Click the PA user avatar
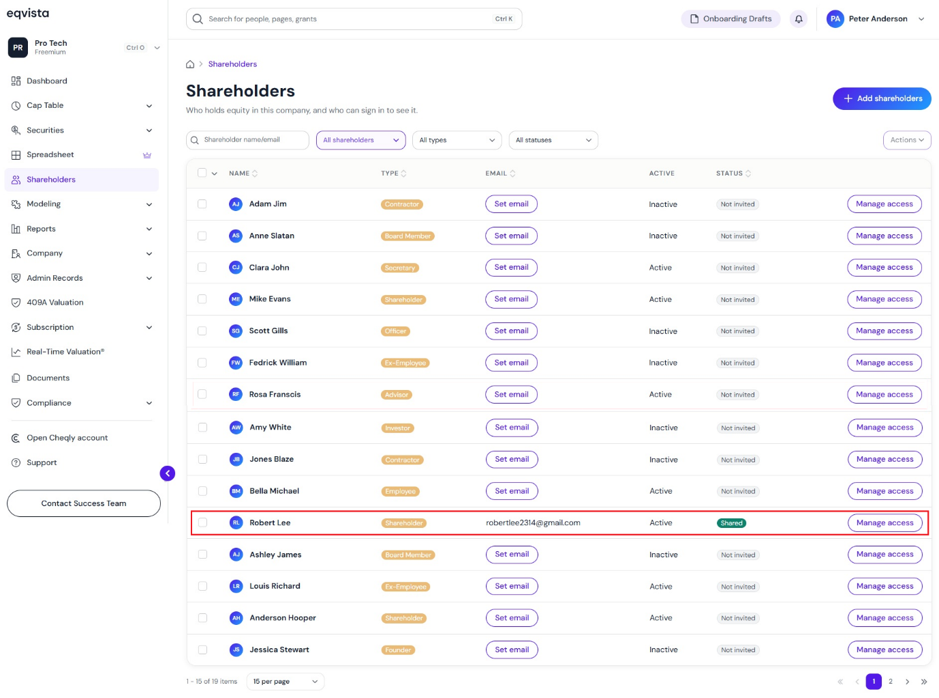 click(835, 19)
